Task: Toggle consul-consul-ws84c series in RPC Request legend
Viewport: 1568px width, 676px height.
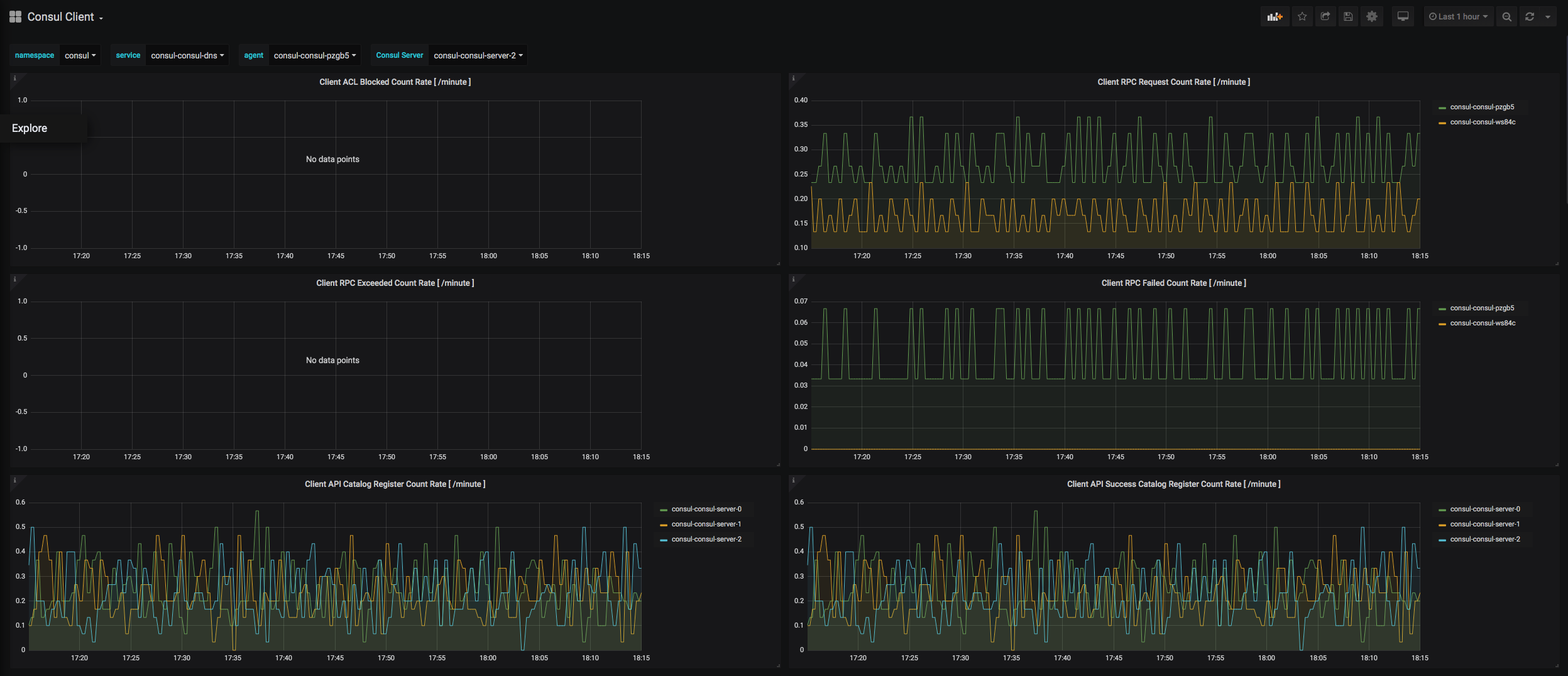Action: point(1482,123)
